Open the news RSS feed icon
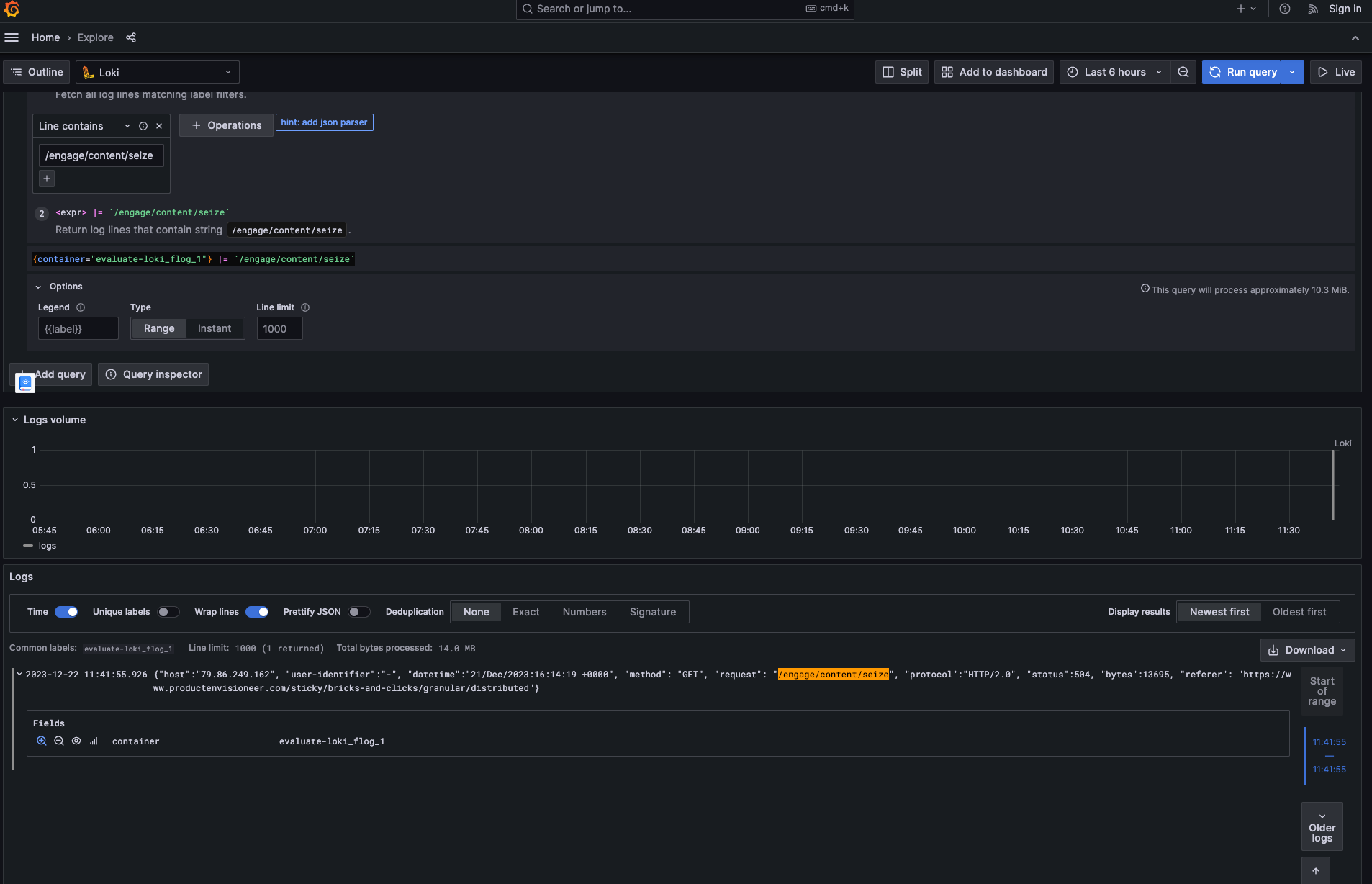This screenshot has height=884, width=1372. pyautogui.click(x=1314, y=9)
